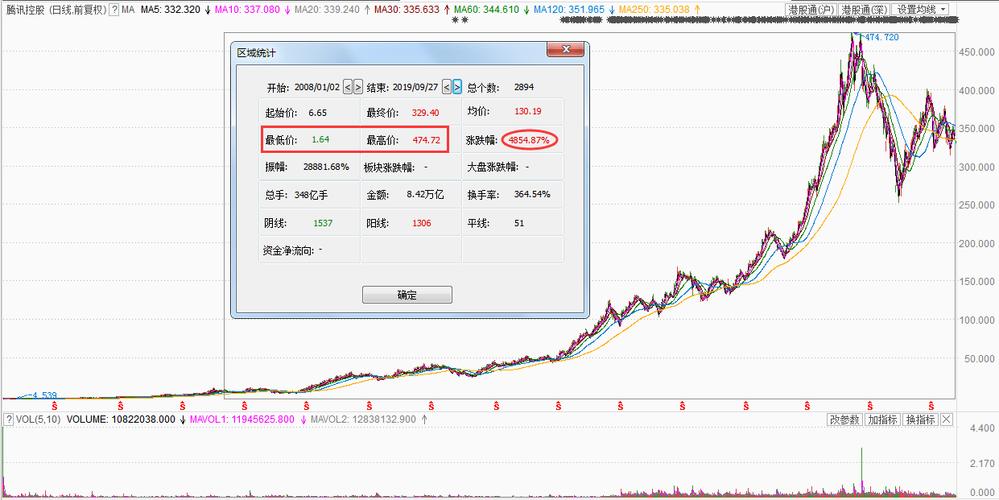Click the 加指标 button

coord(882,420)
